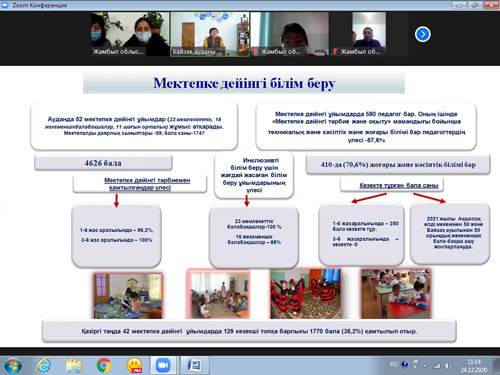Open the taskbar clock showing 11:14
This screenshot has width=500, height=375.
point(474,366)
